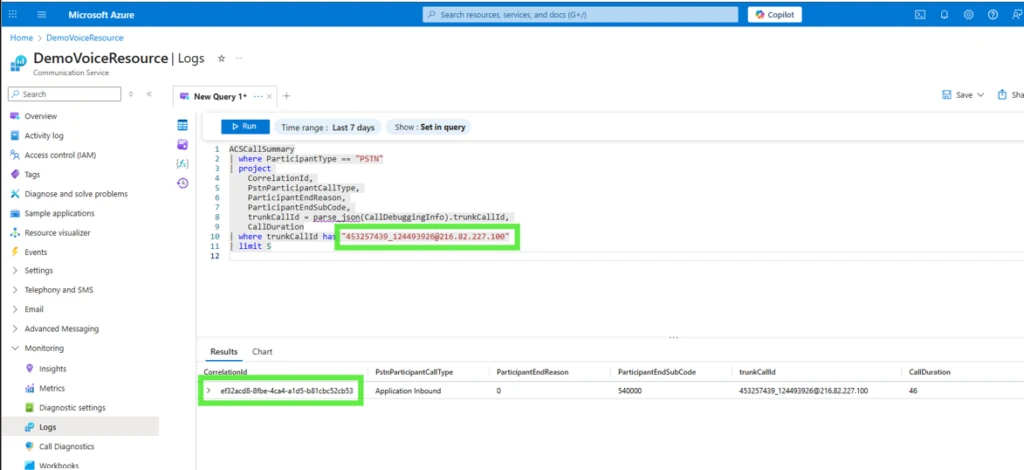
Task: Add a new query tab with plus
Action: 286,96
